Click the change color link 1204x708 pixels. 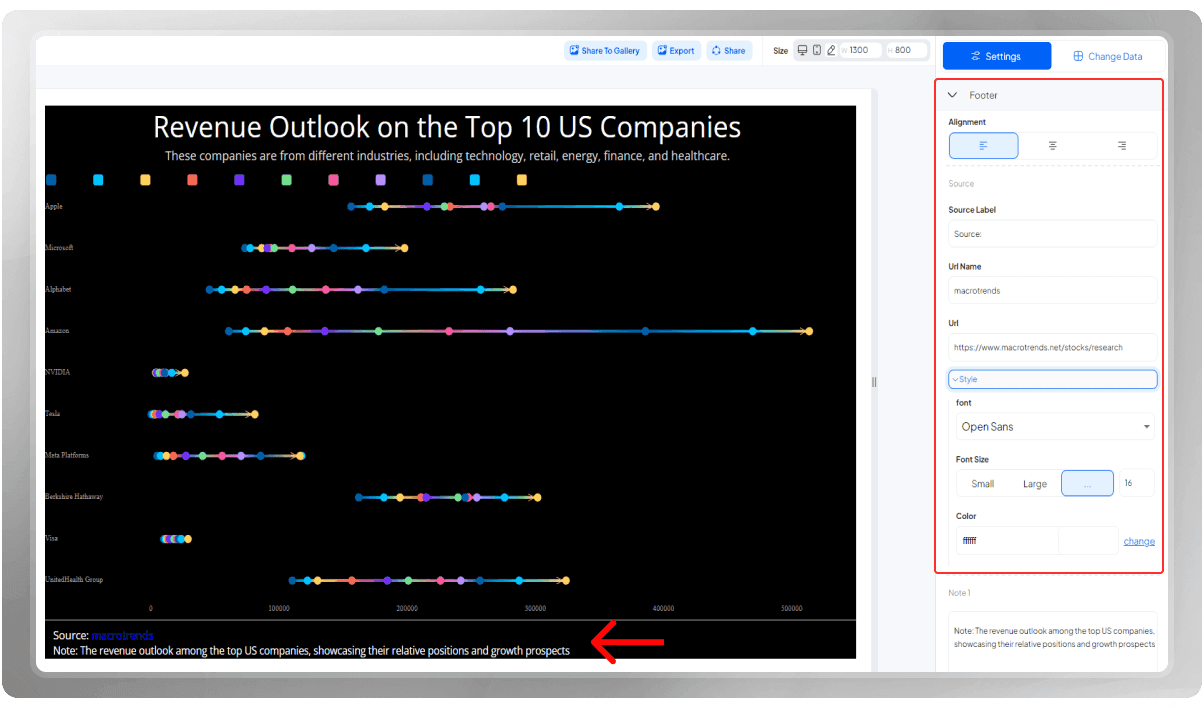[x=1139, y=541]
